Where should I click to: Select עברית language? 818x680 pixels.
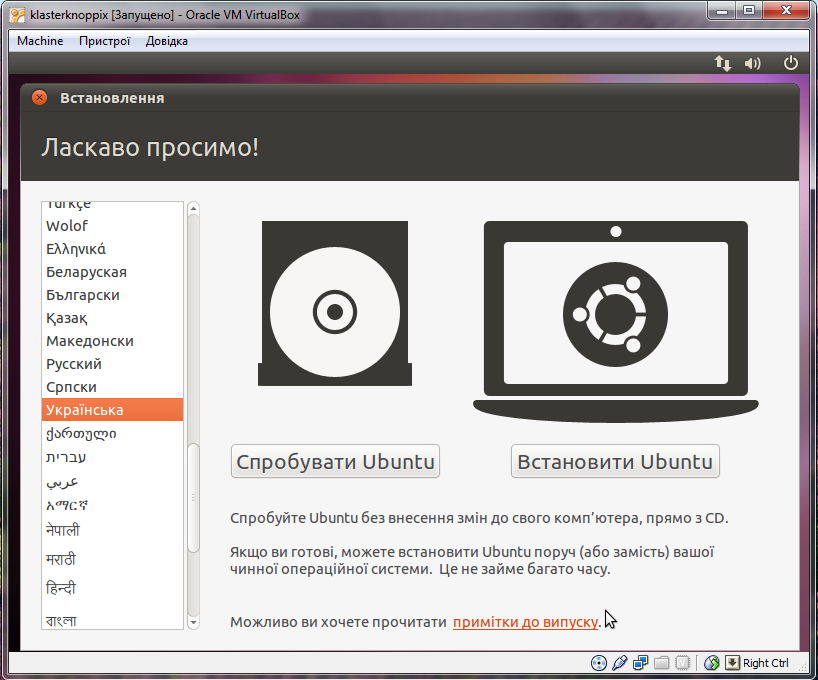pos(112,457)
